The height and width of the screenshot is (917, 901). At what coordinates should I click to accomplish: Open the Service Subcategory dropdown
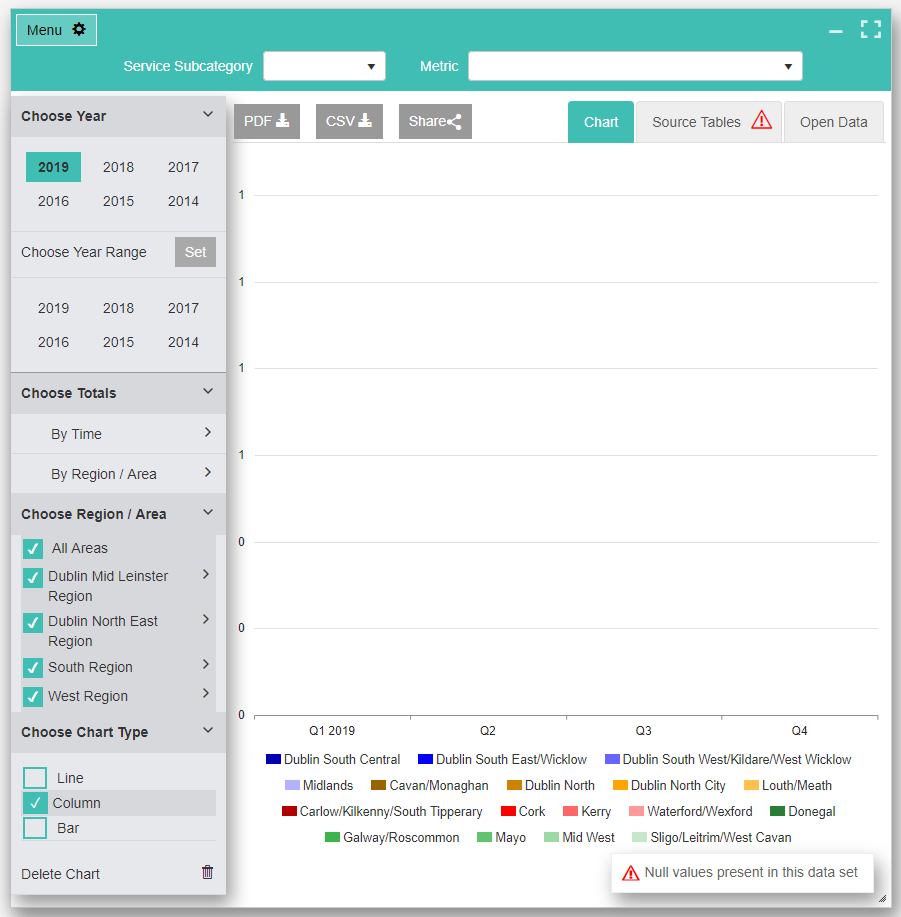click(325, 66)
